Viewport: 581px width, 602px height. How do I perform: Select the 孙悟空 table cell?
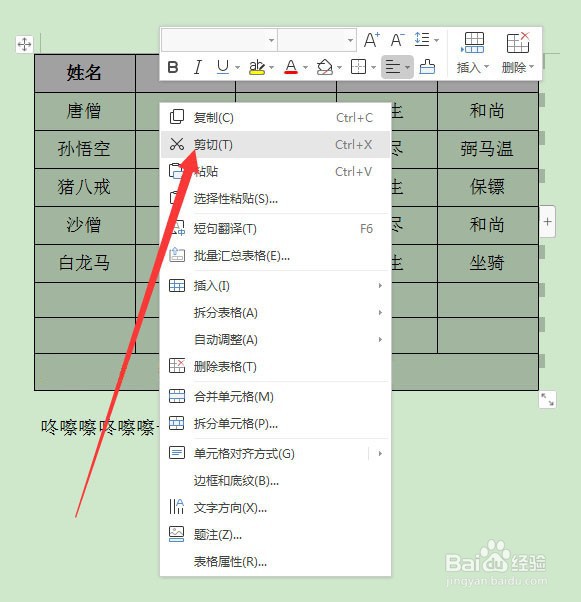(x=85, y=149)
